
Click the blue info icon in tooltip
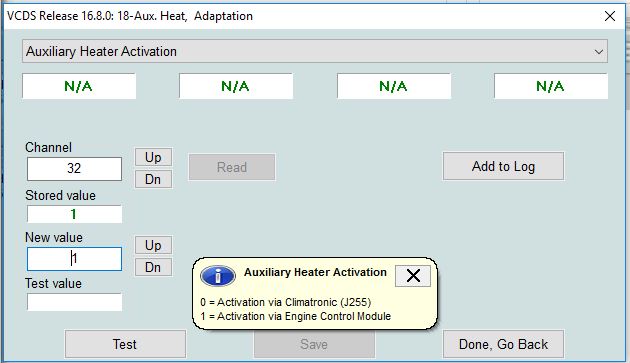point(217,276)
